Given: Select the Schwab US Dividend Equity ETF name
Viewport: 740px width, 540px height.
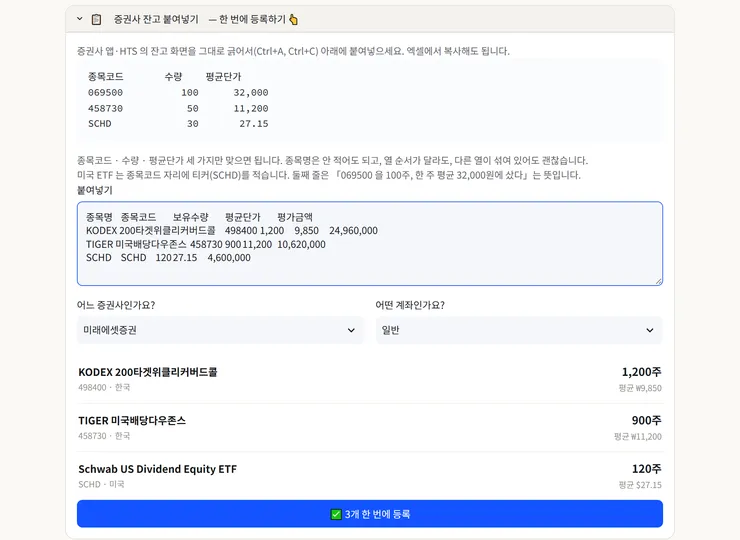Looking at the screenshot, I should pos(158,469).
